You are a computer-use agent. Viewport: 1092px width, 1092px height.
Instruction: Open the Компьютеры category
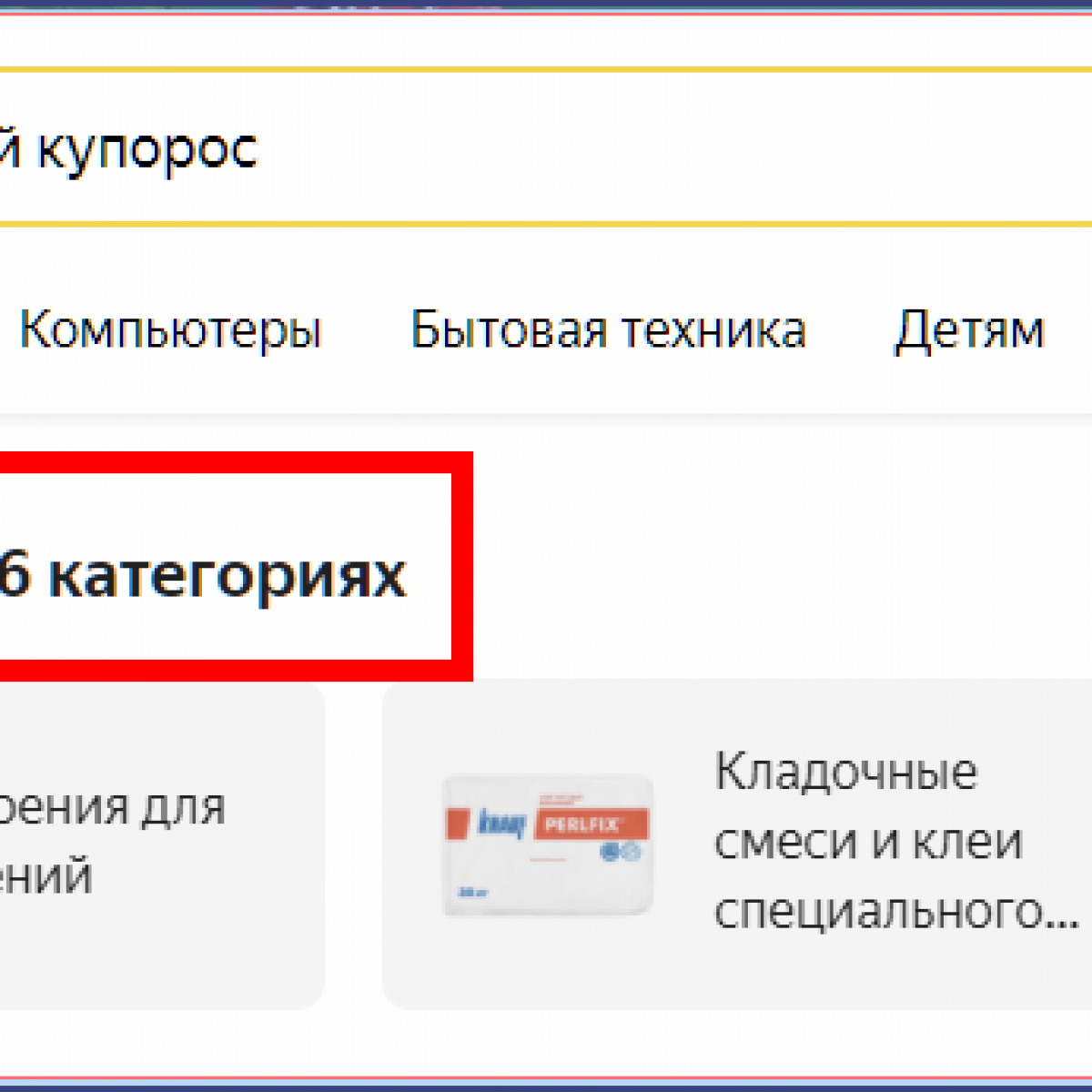[x=171, y=329]
